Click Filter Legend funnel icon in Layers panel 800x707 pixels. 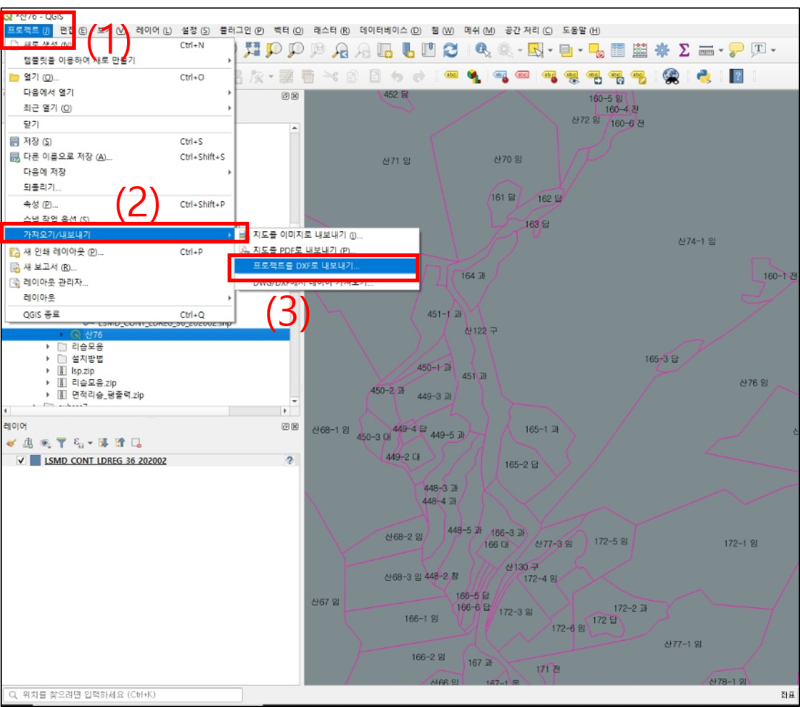[x=61, y=443]
